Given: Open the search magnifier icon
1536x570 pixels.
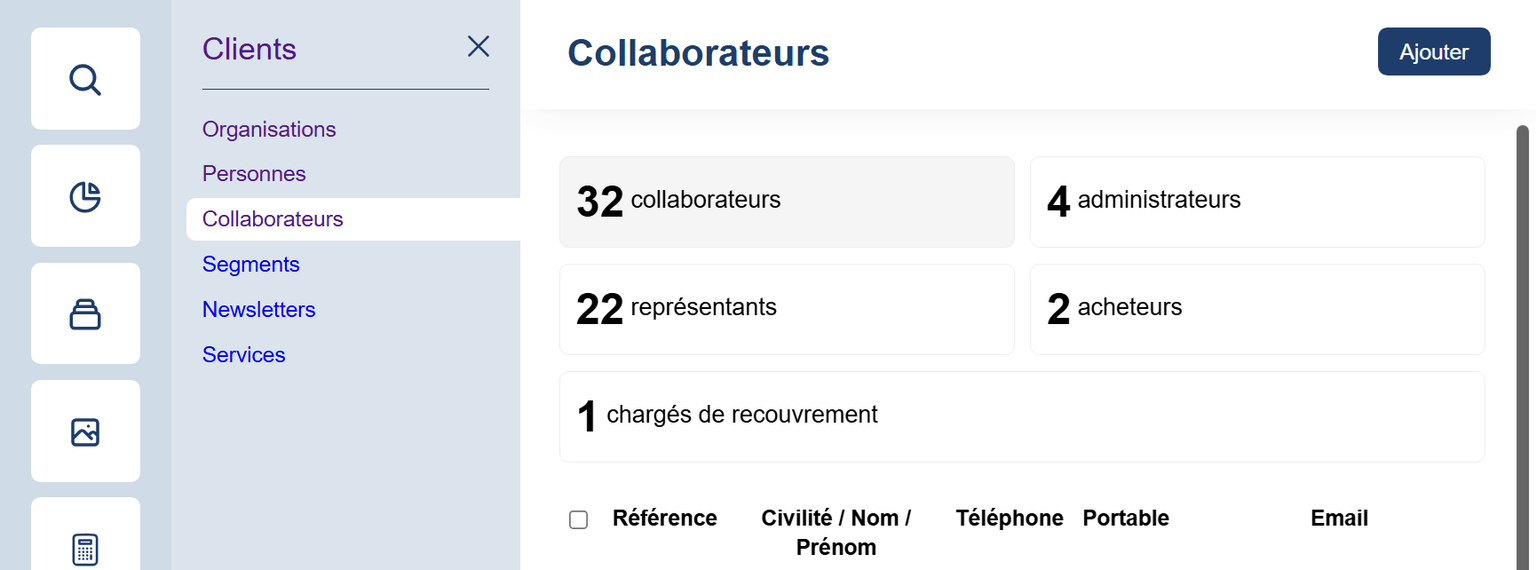Looking at the screenshot, I should (85, 79).
